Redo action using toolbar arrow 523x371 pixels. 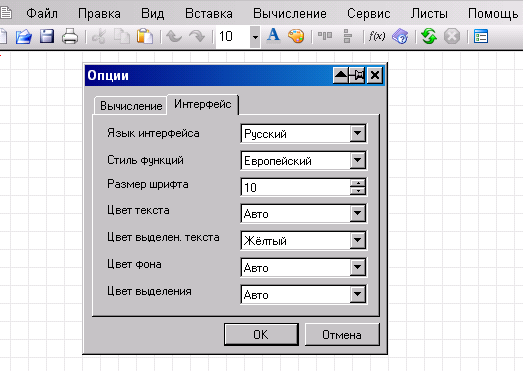click(x=197, y=36)
